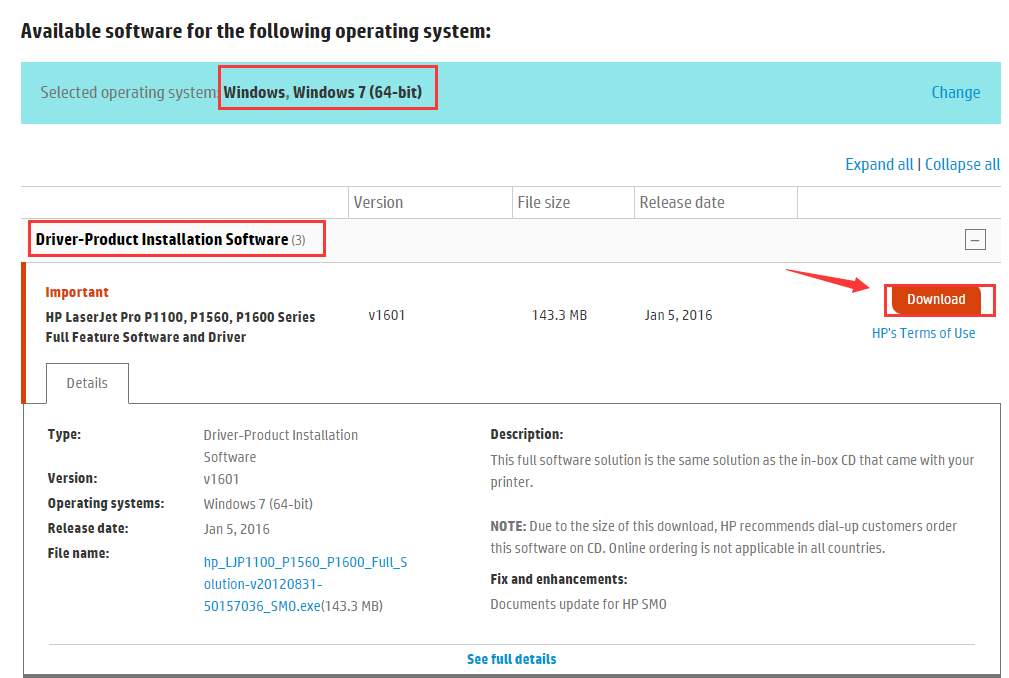Select the Fix and enhancements: label
Viewport: 1009px width, 678px height.
[x=559, y=580]
